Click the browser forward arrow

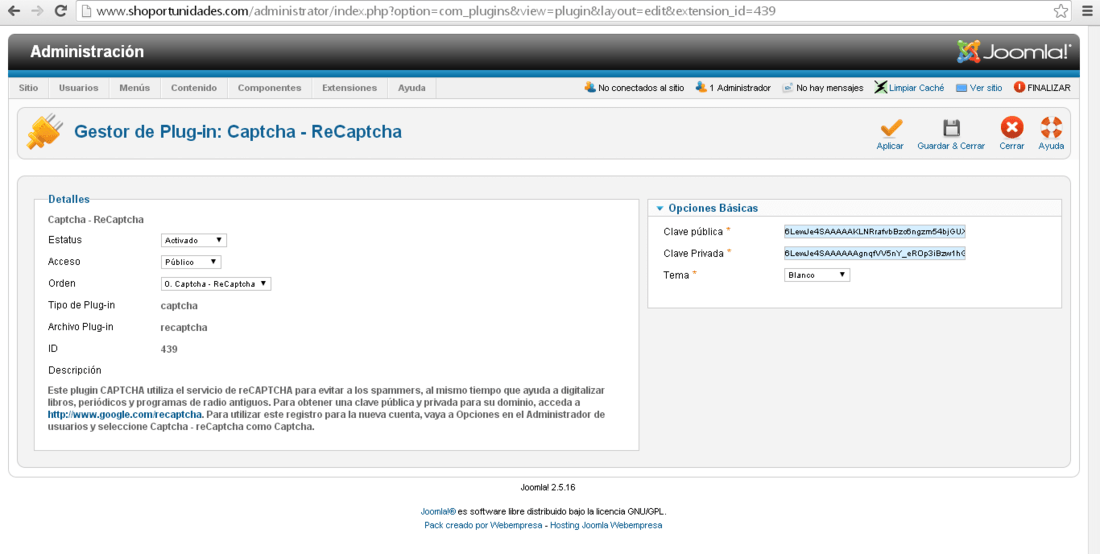pyautogui.click(x=36, y=11)
